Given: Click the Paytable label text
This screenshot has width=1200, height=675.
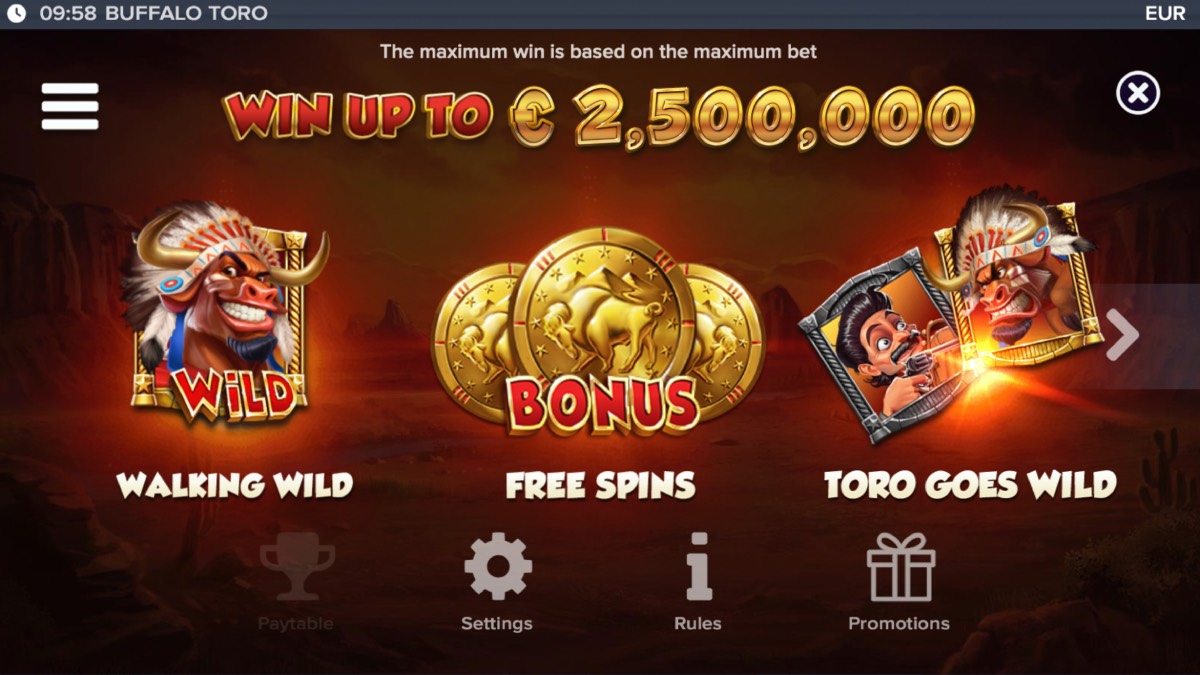Looking at the screenshot, I should click(296, 623).
